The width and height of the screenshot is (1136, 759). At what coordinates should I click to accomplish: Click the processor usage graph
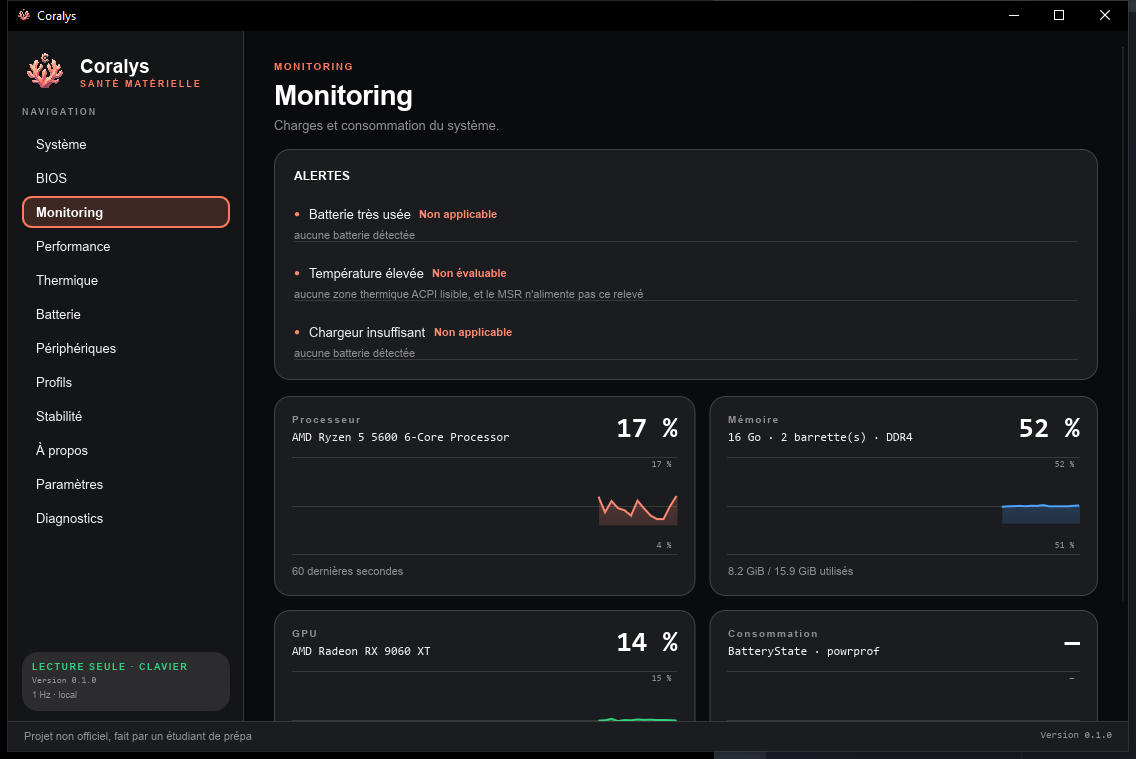484,506
